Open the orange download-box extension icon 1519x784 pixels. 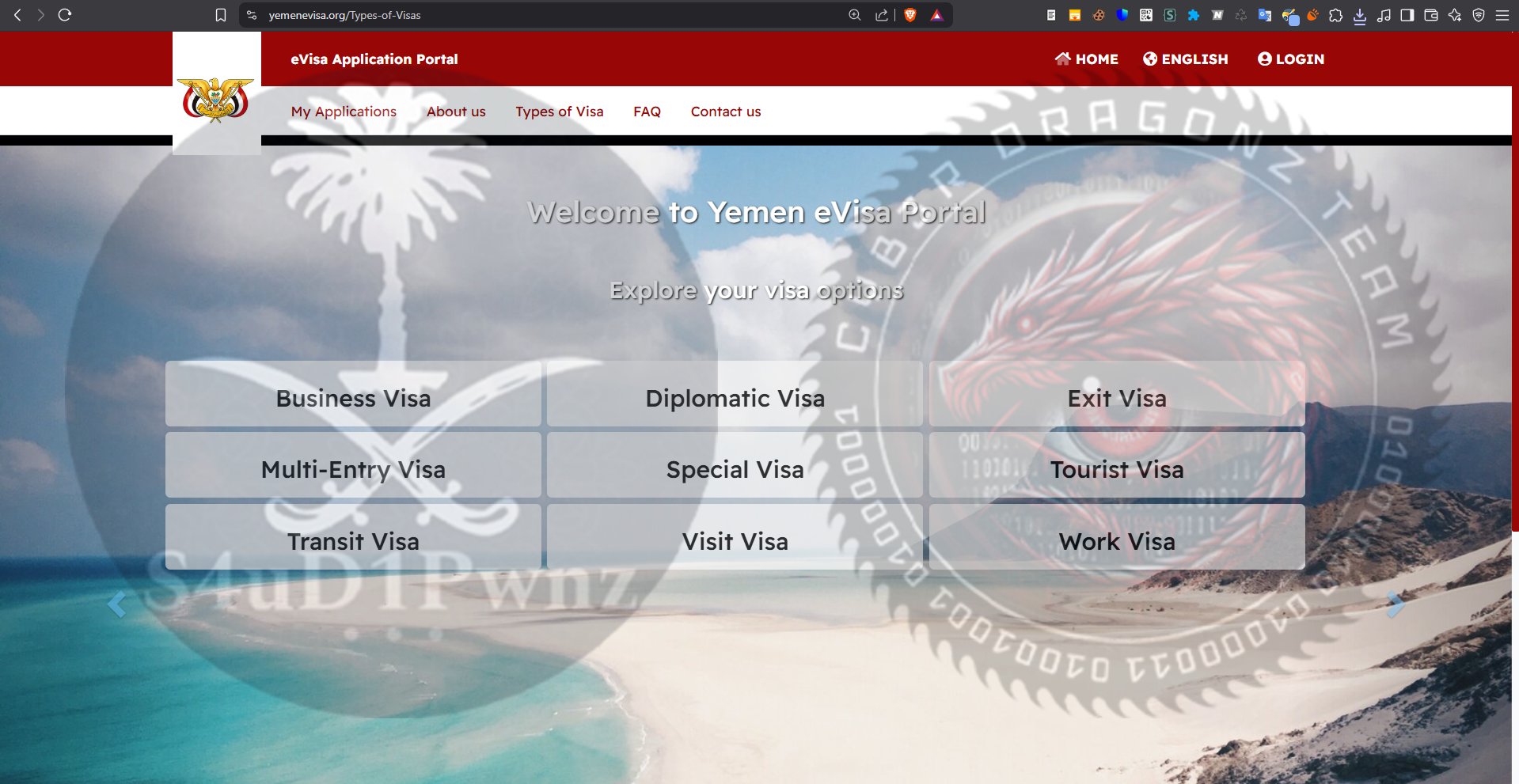click(x=1075, y=15)
